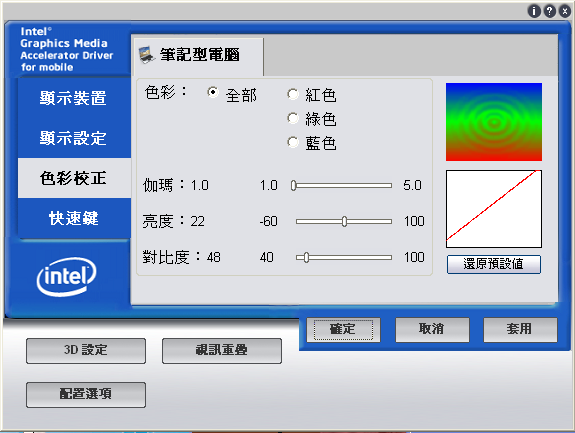
Task: Click the 確定 button
Action: pos(343,330)
